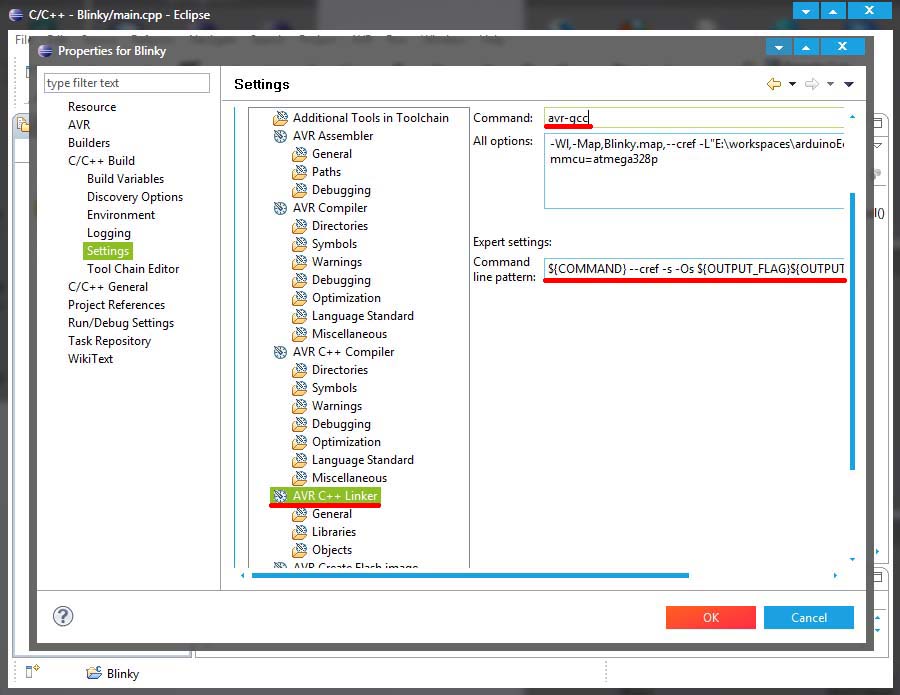
Task: Select C/C++ General in the left tree
Action: (108, 287)
